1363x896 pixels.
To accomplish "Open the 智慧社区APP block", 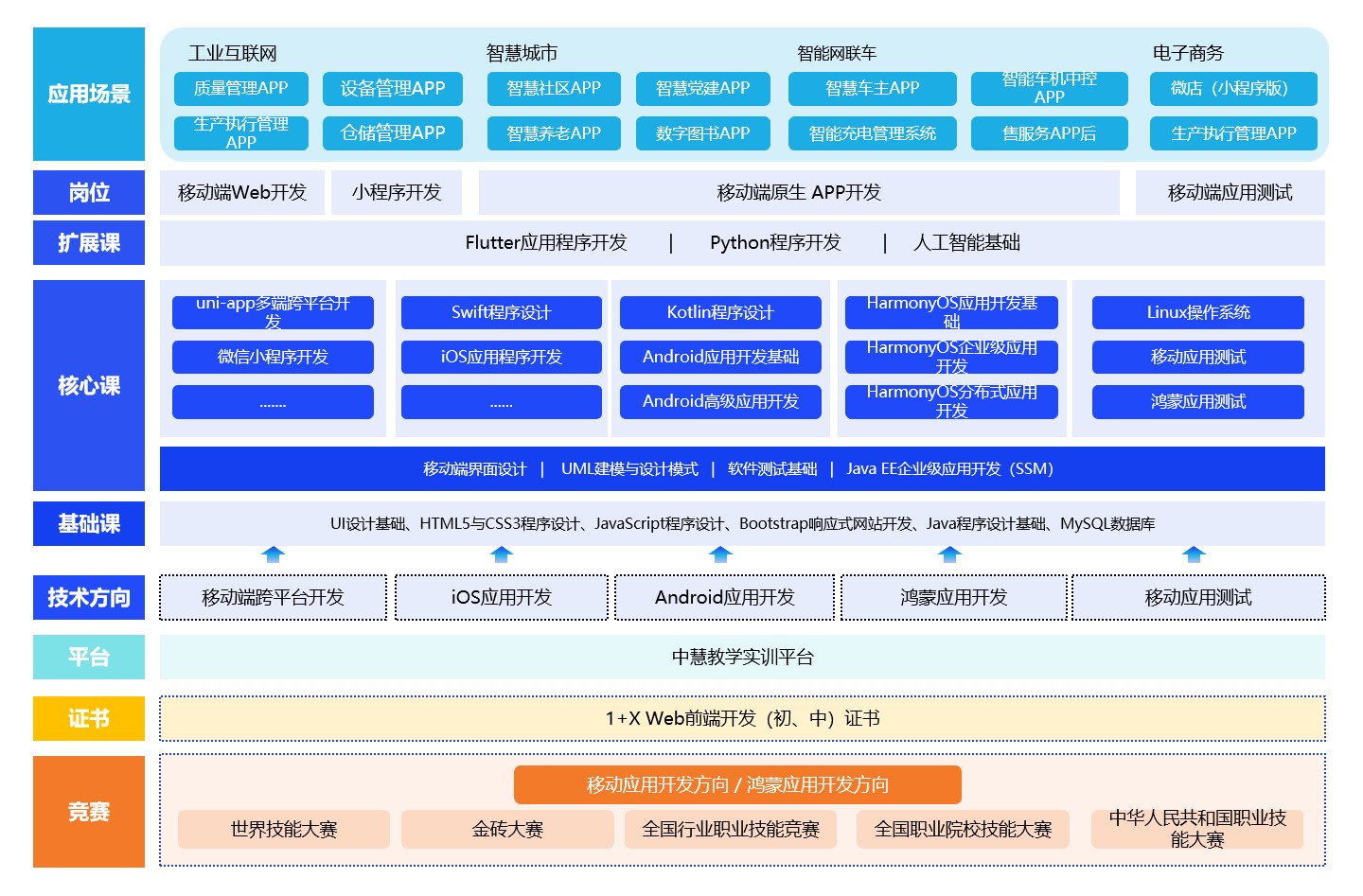I will [x=554, y=88].
